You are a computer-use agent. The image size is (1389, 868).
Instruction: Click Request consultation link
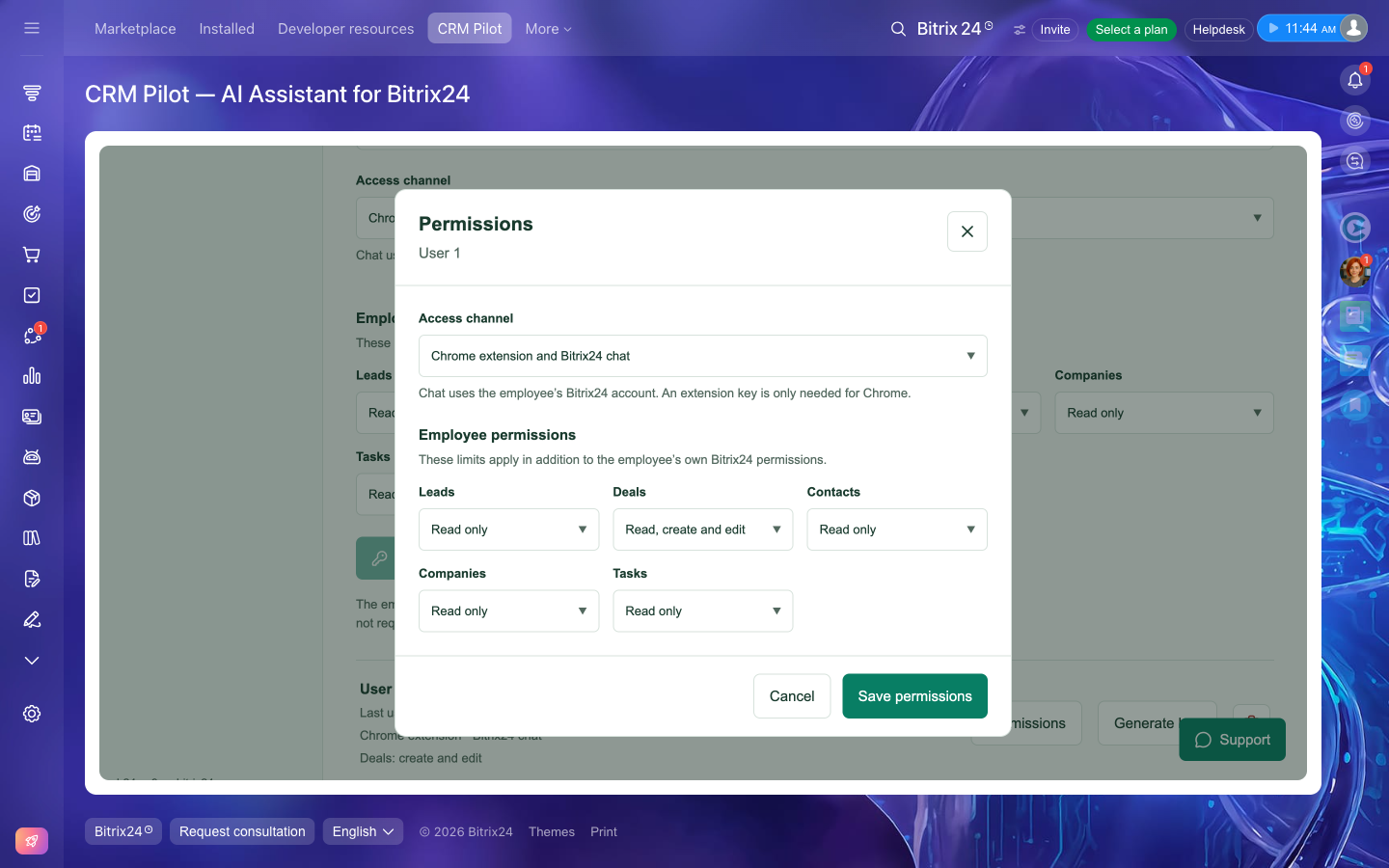click(x=242, y=831)
